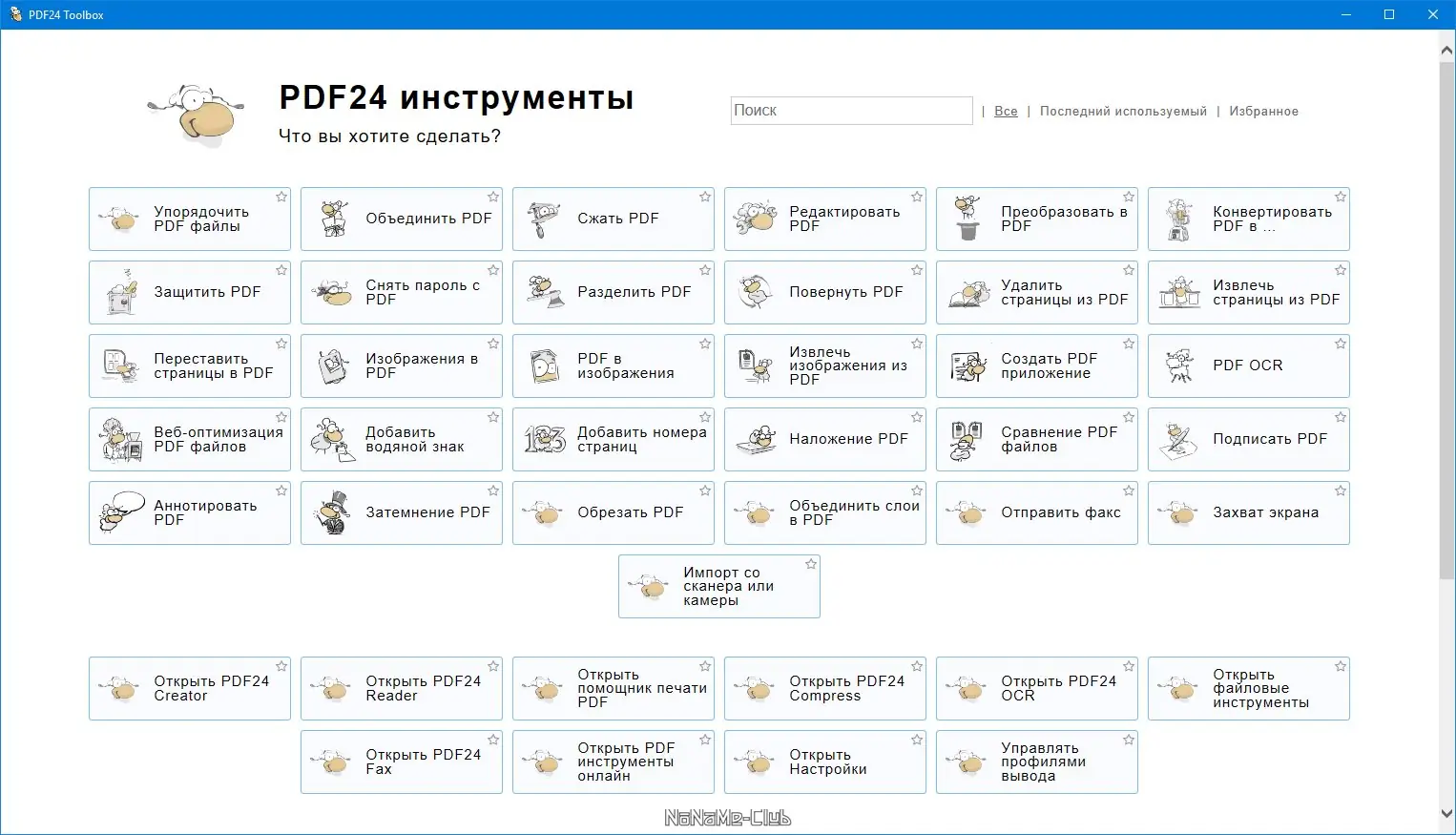Launch the Переставить страницы в PDF icon
The height and width of the screenshot is (835, 1456).
pyautogui.click(x=121, y=366)
